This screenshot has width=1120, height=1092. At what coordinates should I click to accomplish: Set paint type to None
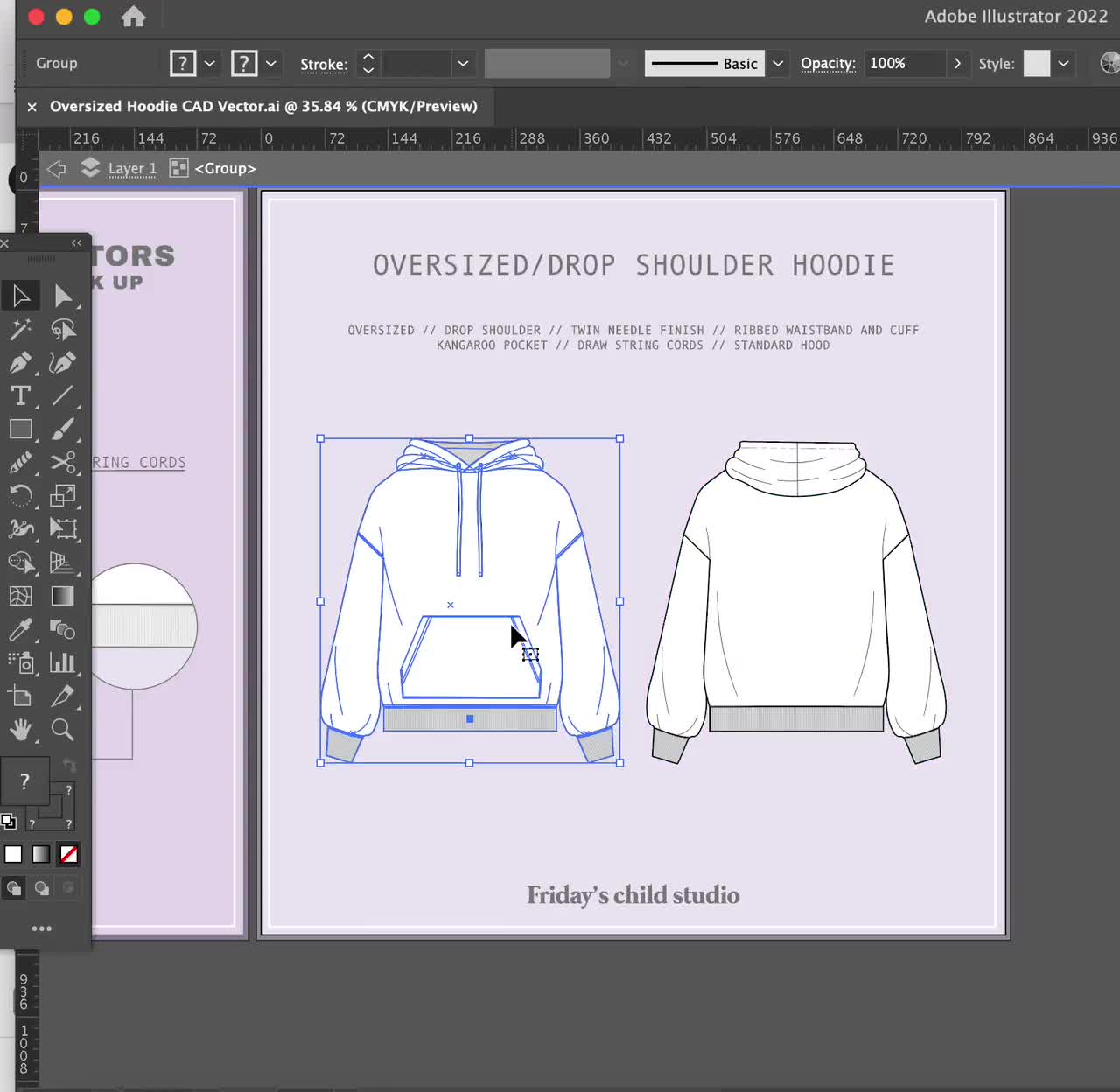tap(69, 854)
